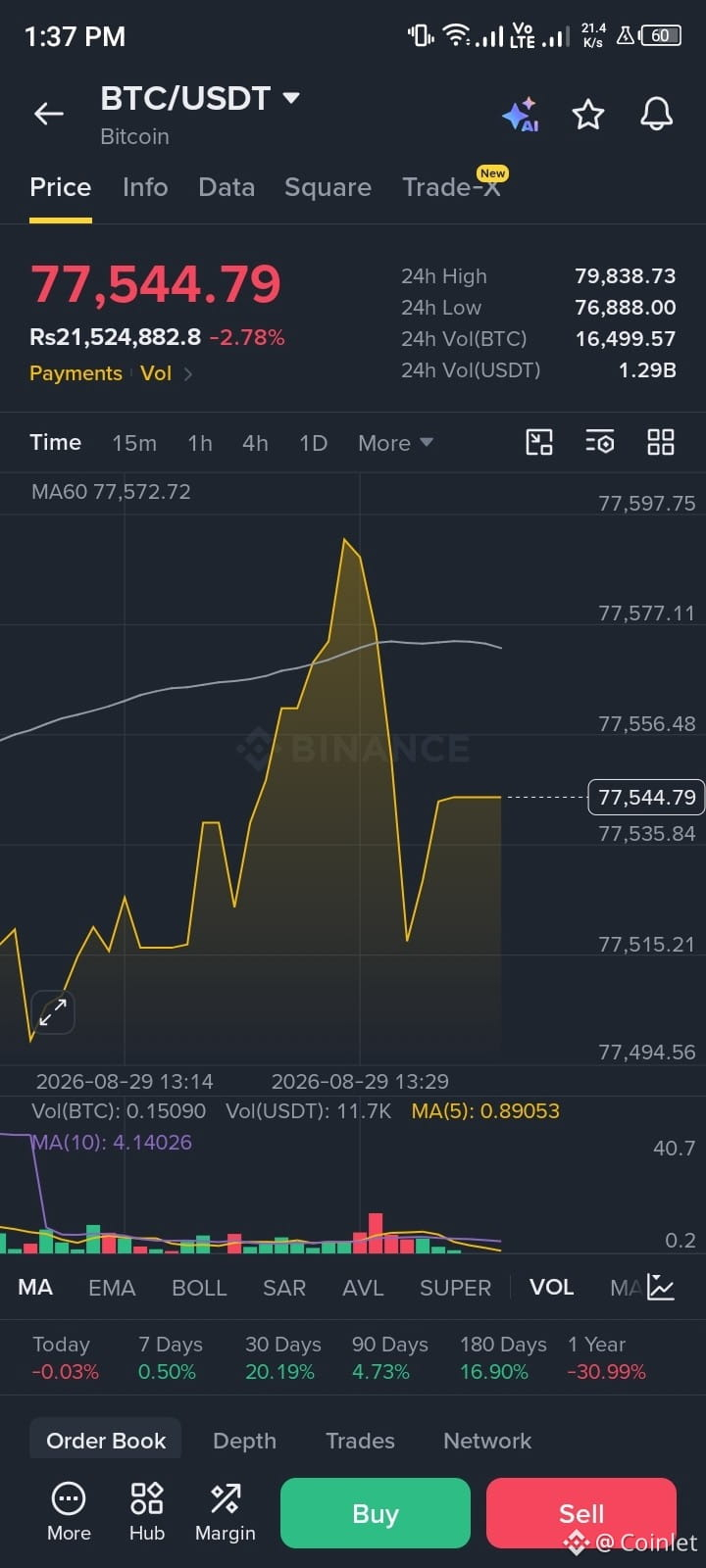This screenshot has width=706, height=1568.
Task: Open the More timeframes dropdown
Action: [x=395, y=443]
